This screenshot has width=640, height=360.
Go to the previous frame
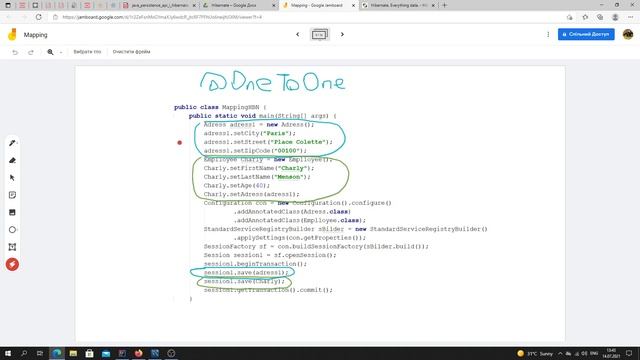[298, 34]
